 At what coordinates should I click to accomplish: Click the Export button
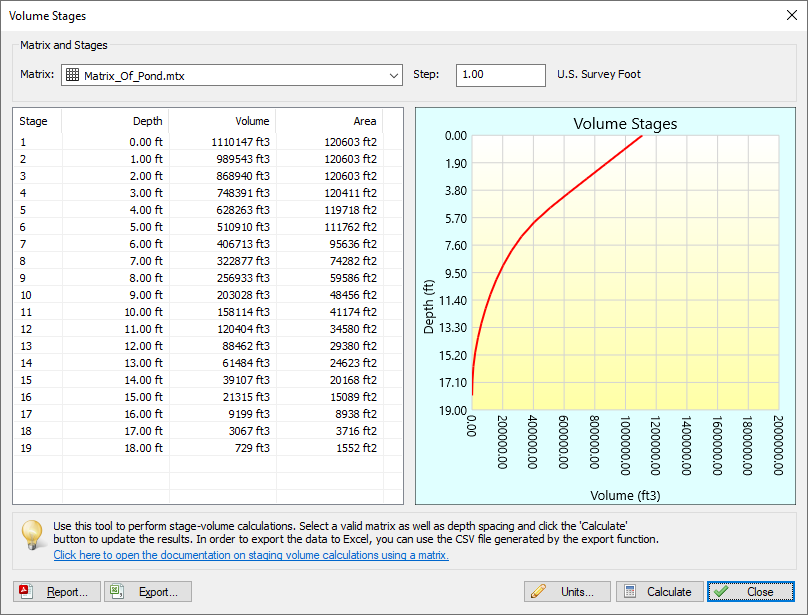[148, 591]
